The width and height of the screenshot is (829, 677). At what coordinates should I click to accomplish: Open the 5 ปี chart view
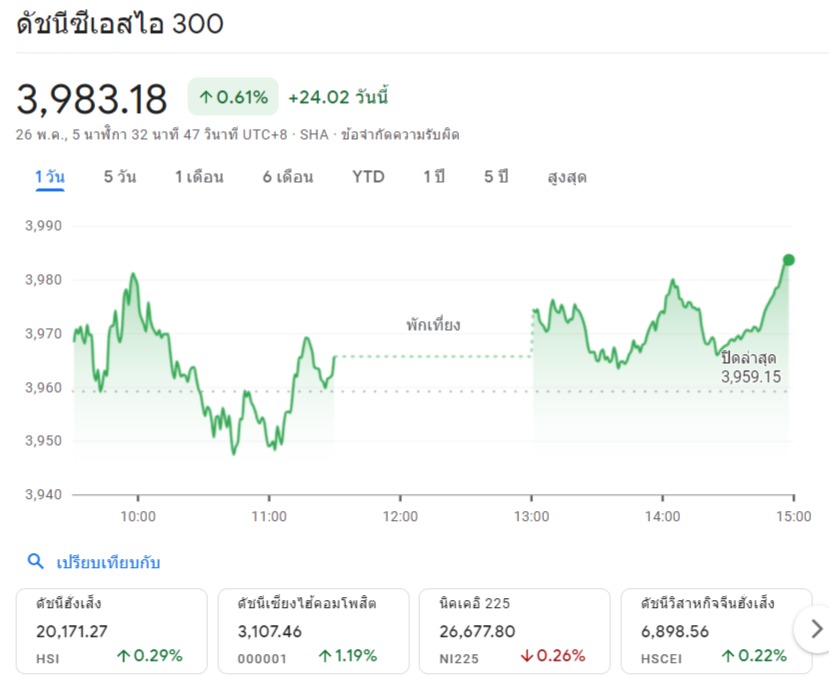[496, 177]
